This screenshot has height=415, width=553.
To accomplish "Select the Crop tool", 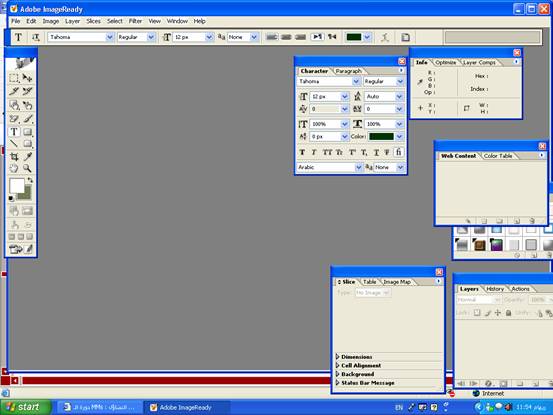I will [14, 157].
